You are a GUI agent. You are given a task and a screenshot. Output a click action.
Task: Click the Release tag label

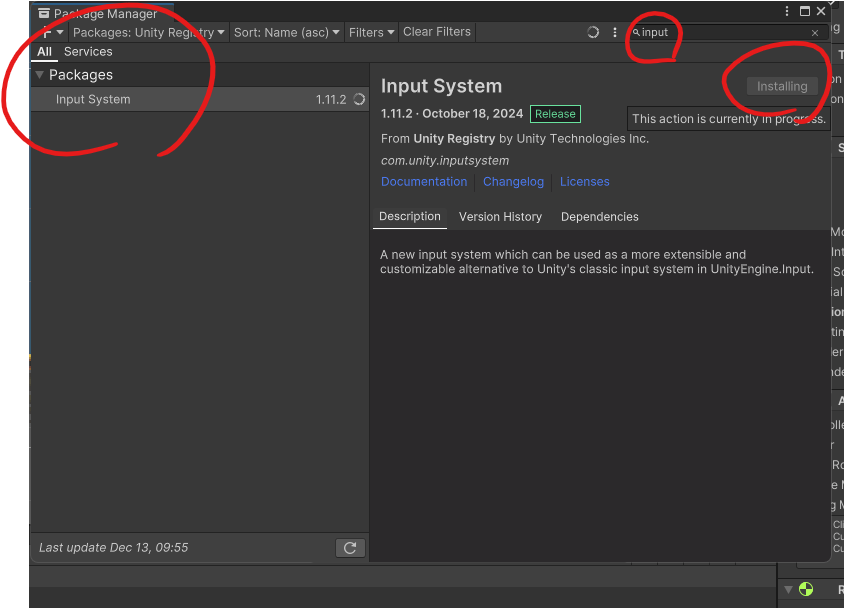555,114
